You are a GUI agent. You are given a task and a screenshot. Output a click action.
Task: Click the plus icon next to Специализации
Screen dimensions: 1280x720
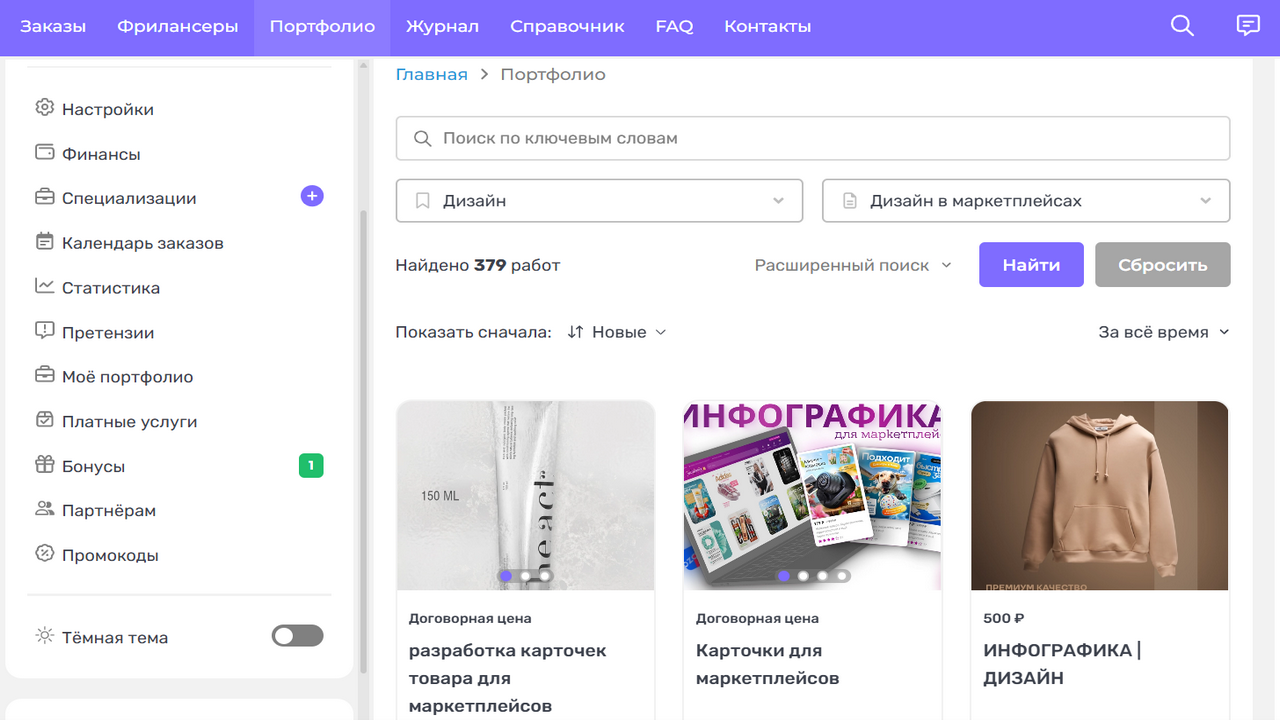[x=312, y=196]
